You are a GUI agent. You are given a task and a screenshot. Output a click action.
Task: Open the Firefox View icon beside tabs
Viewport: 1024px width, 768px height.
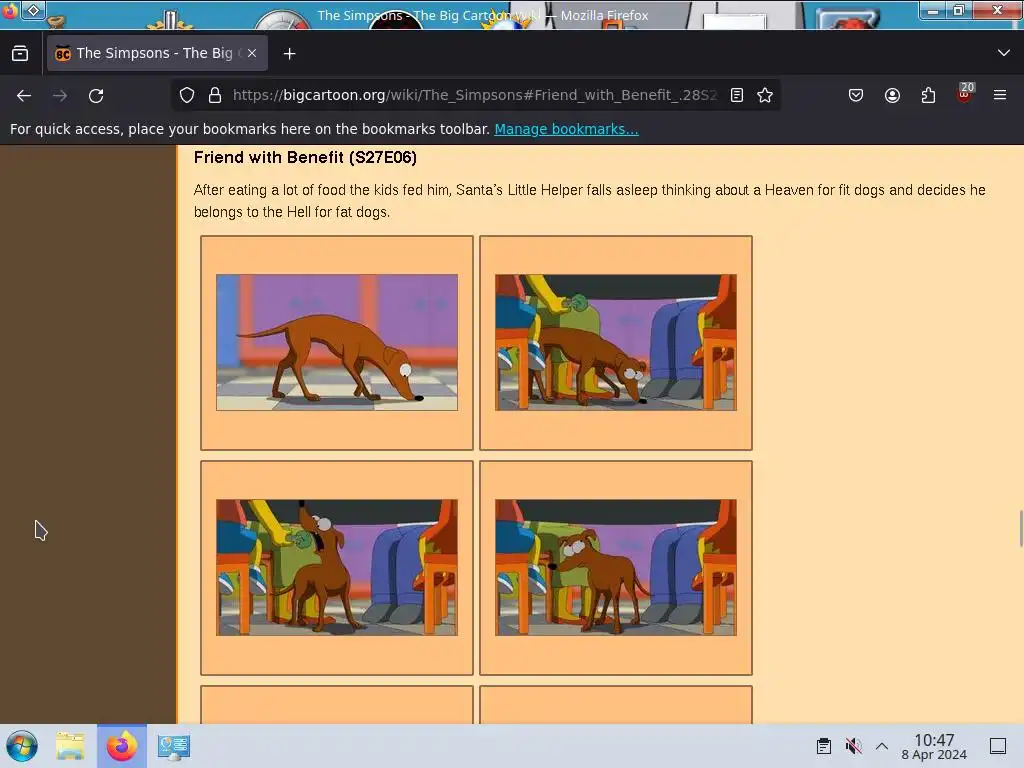pyautogui.click(x=20, y=54)
